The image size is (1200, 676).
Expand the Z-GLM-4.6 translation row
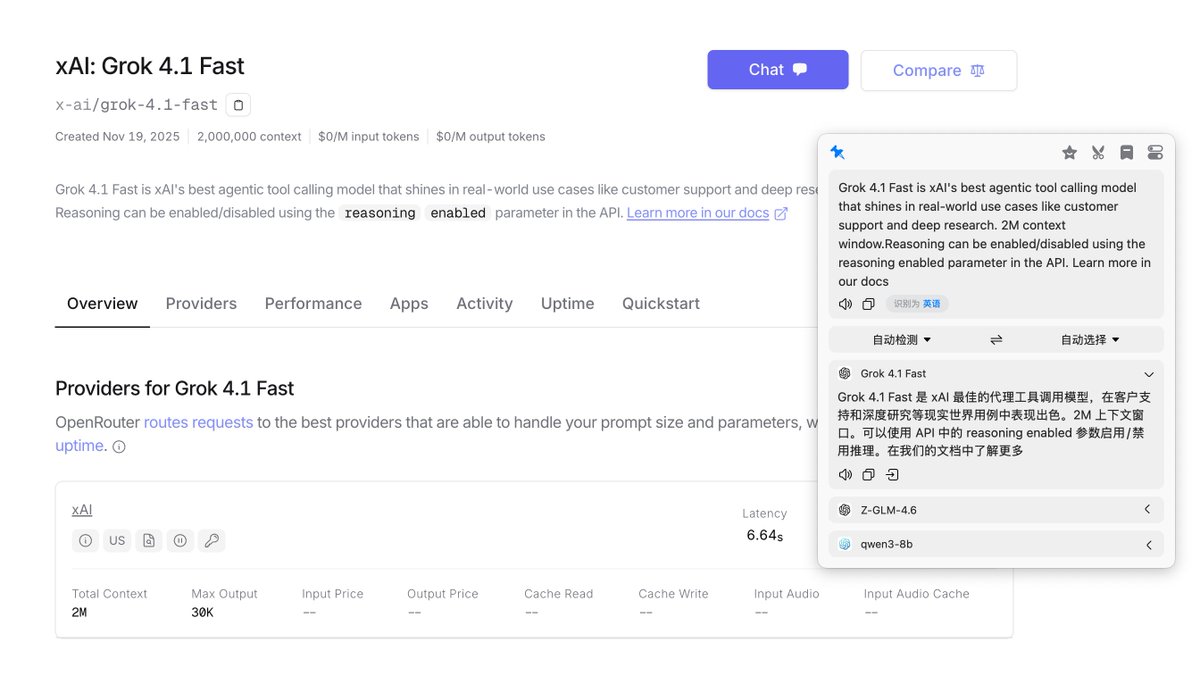[1148, 510]
